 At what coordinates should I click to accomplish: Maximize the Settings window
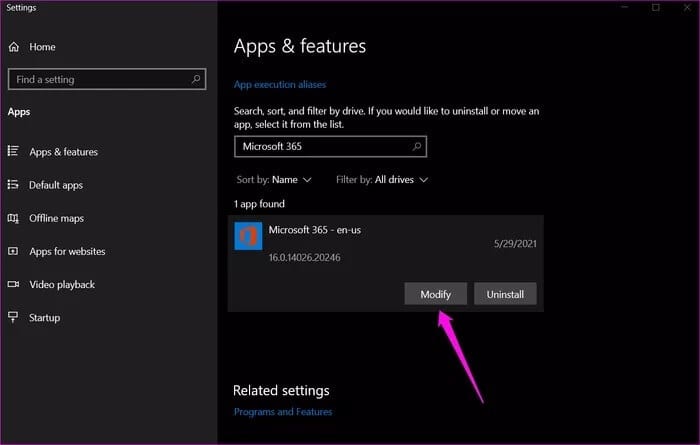(656, 7)
